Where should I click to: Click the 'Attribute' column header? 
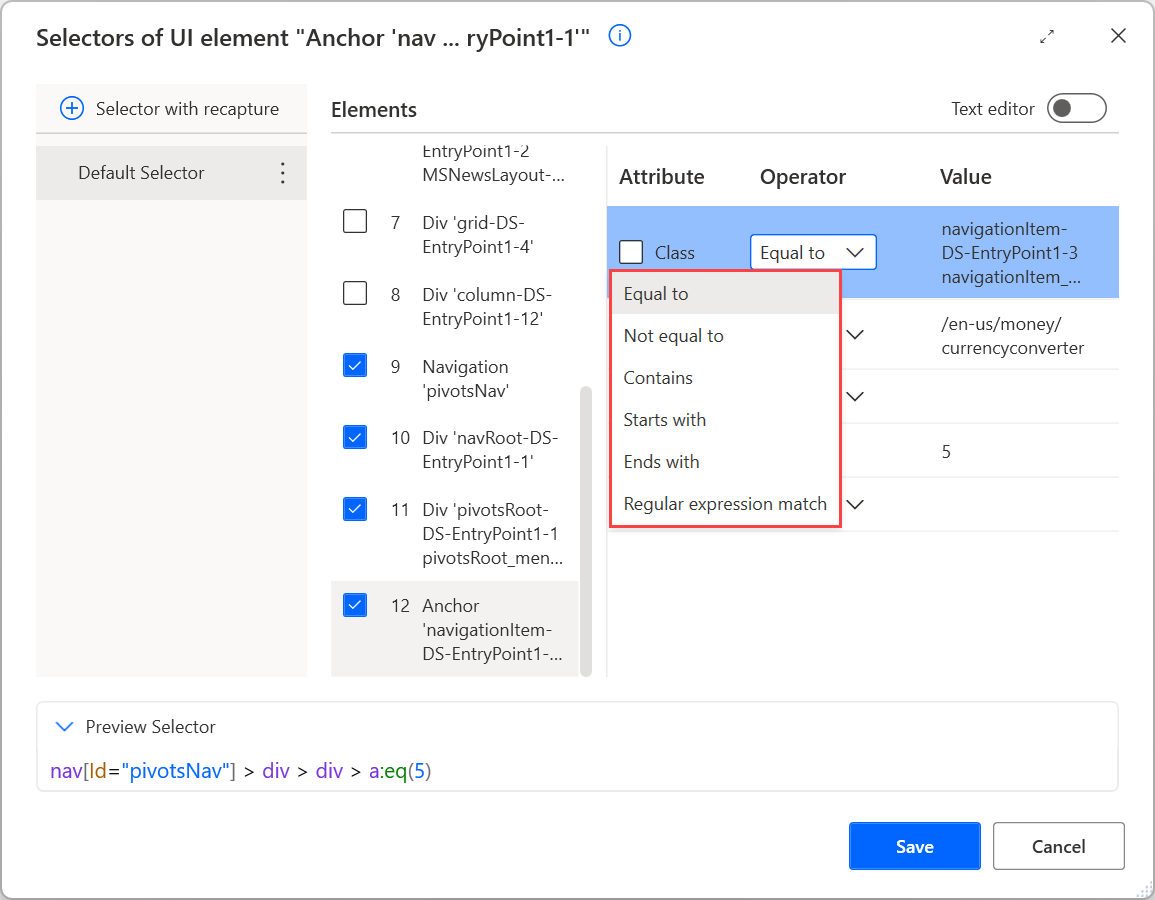(x=661, y=177)
